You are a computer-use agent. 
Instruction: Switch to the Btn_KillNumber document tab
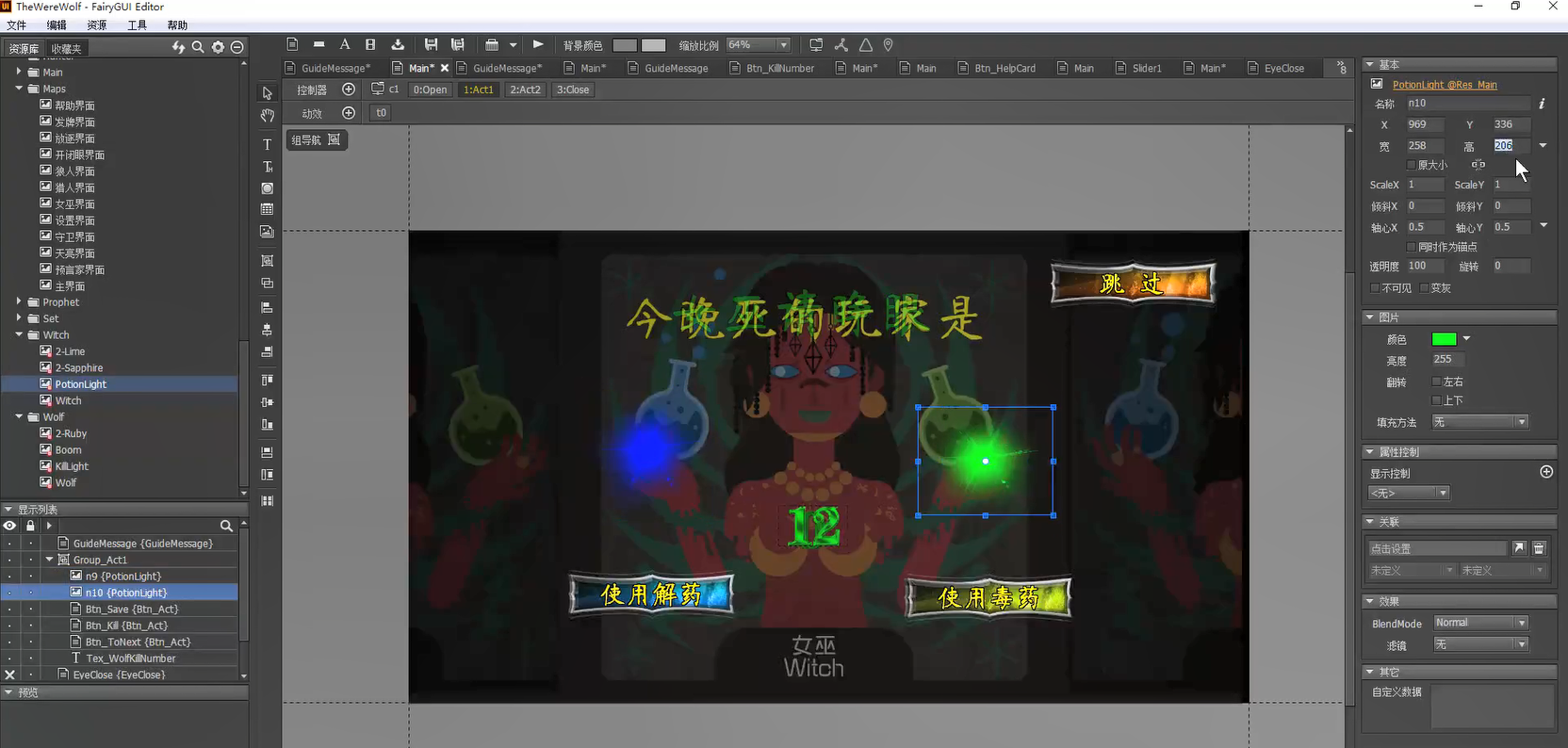point(772,68)
